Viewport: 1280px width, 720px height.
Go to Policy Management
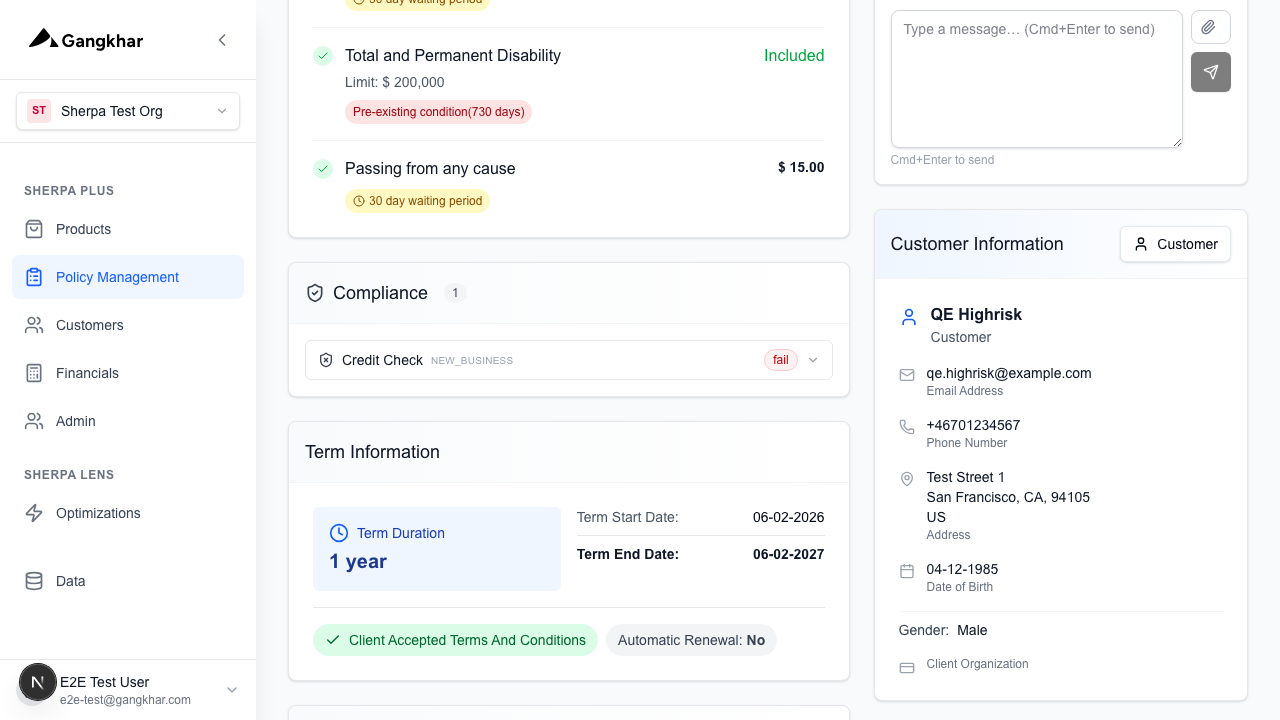128,277
